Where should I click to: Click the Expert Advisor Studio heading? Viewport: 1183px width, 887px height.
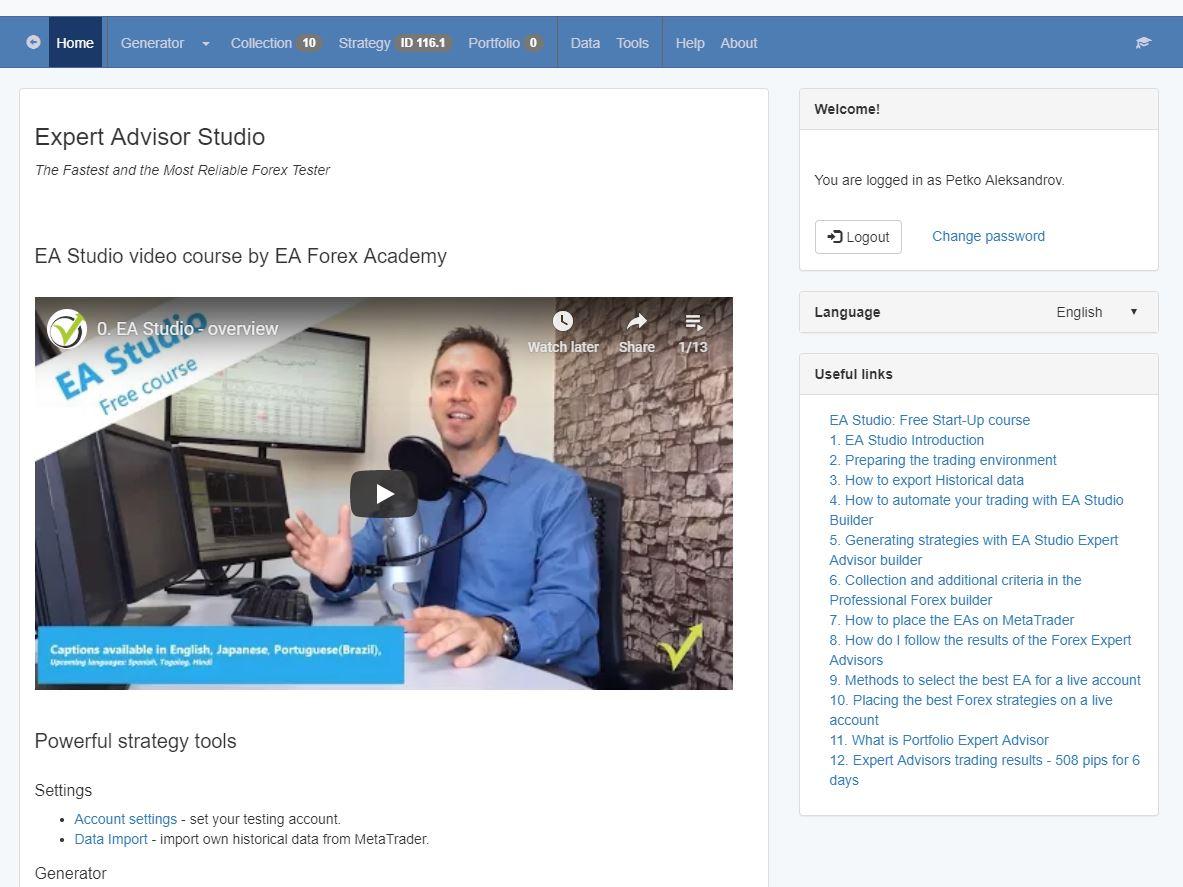pos(149,137)
